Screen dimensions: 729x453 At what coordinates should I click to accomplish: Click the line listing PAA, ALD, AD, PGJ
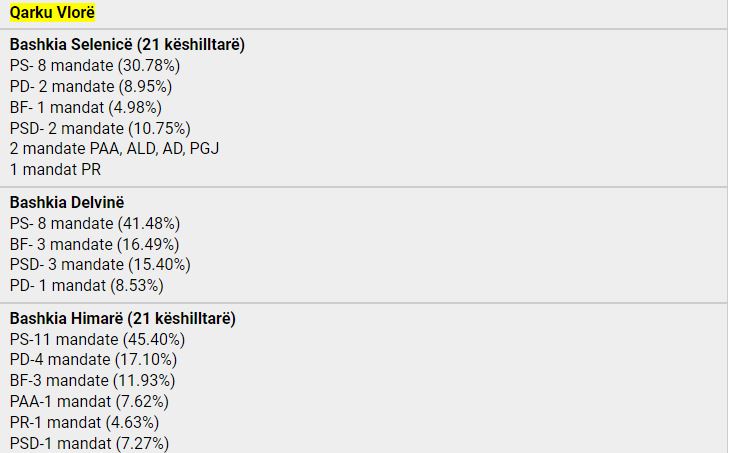[114, 149]
